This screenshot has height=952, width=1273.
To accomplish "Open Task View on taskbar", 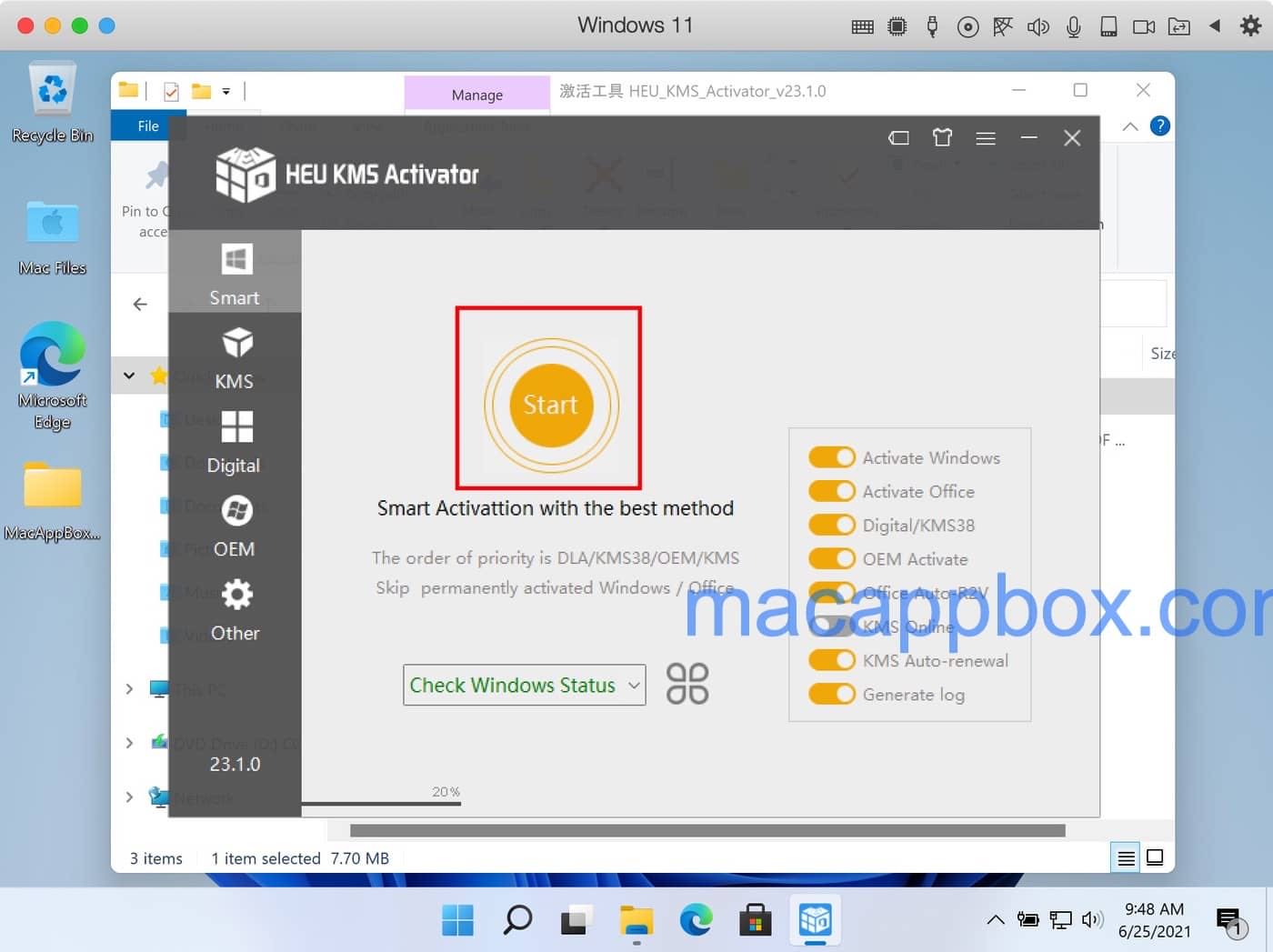I will coord(576,920).
